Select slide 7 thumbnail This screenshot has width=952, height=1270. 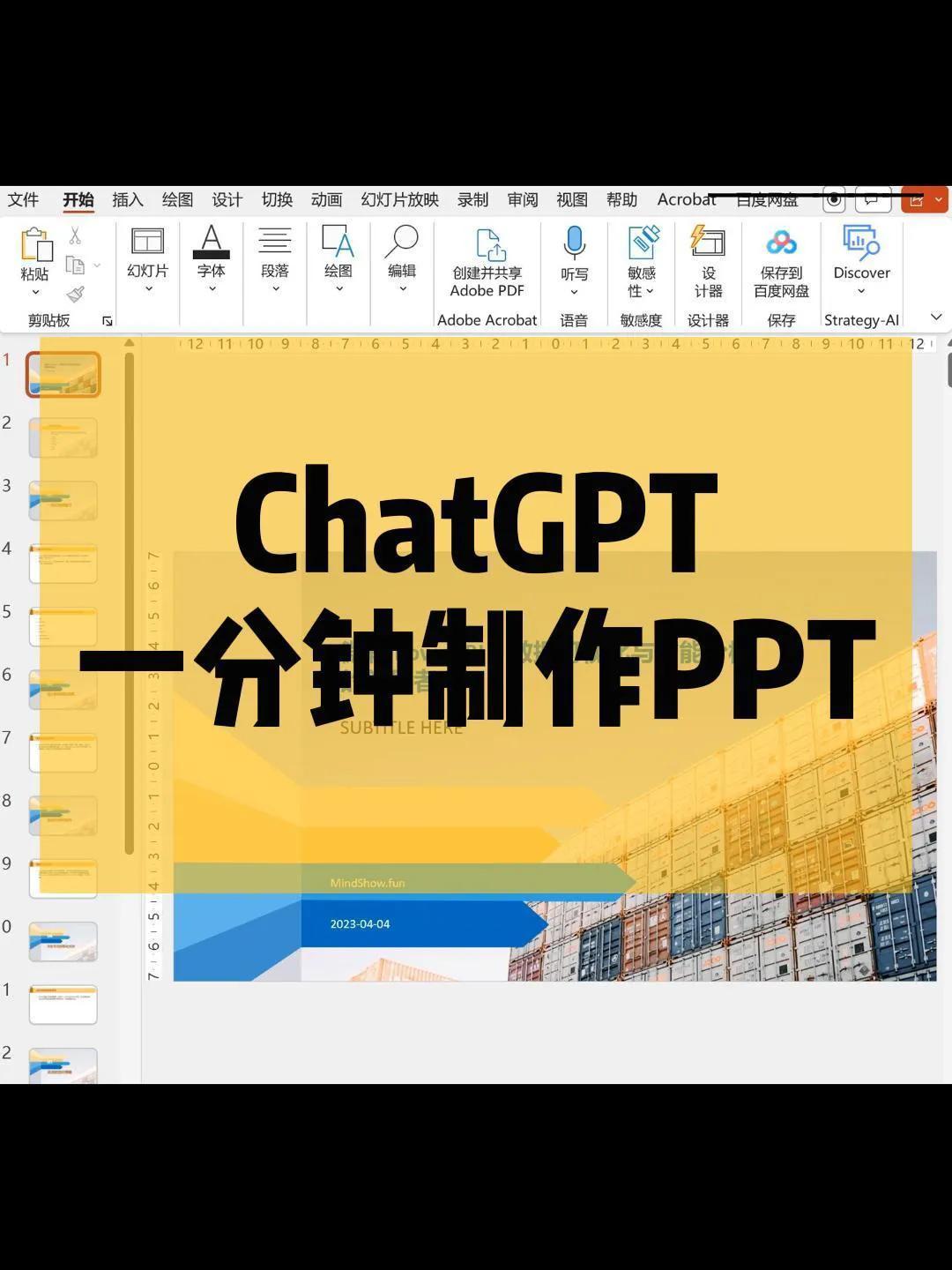coord(63,753)
